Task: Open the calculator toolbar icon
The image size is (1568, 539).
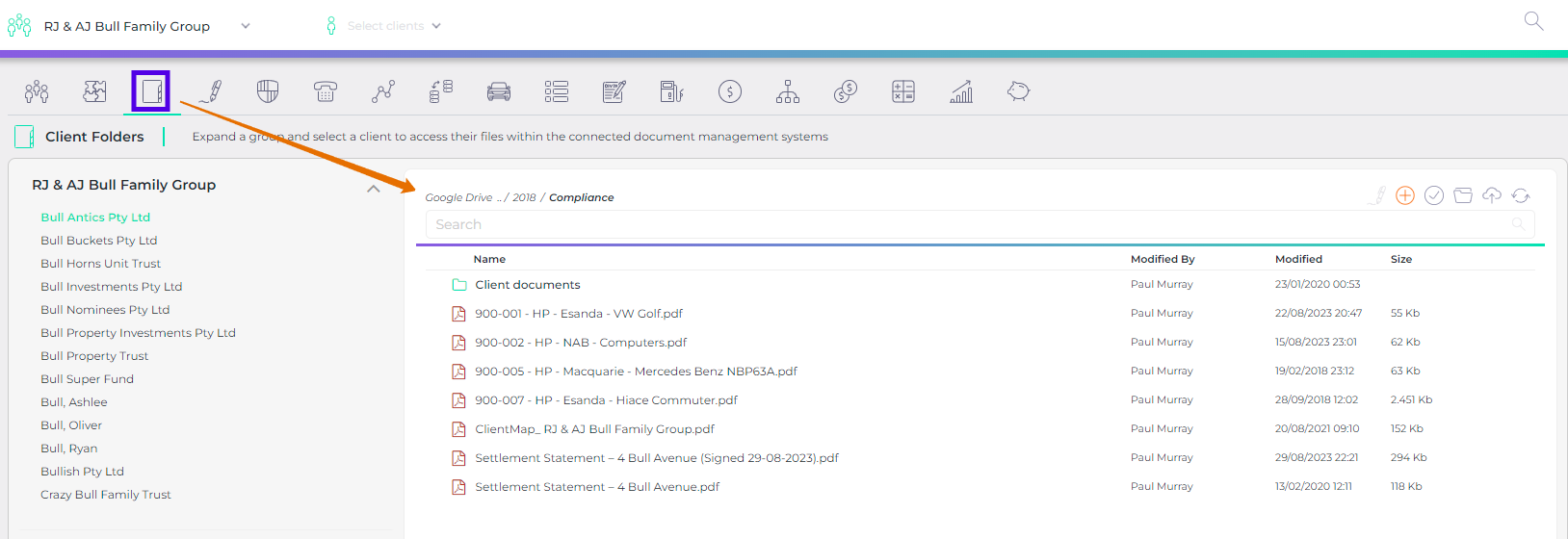Action: coord(903,91)
